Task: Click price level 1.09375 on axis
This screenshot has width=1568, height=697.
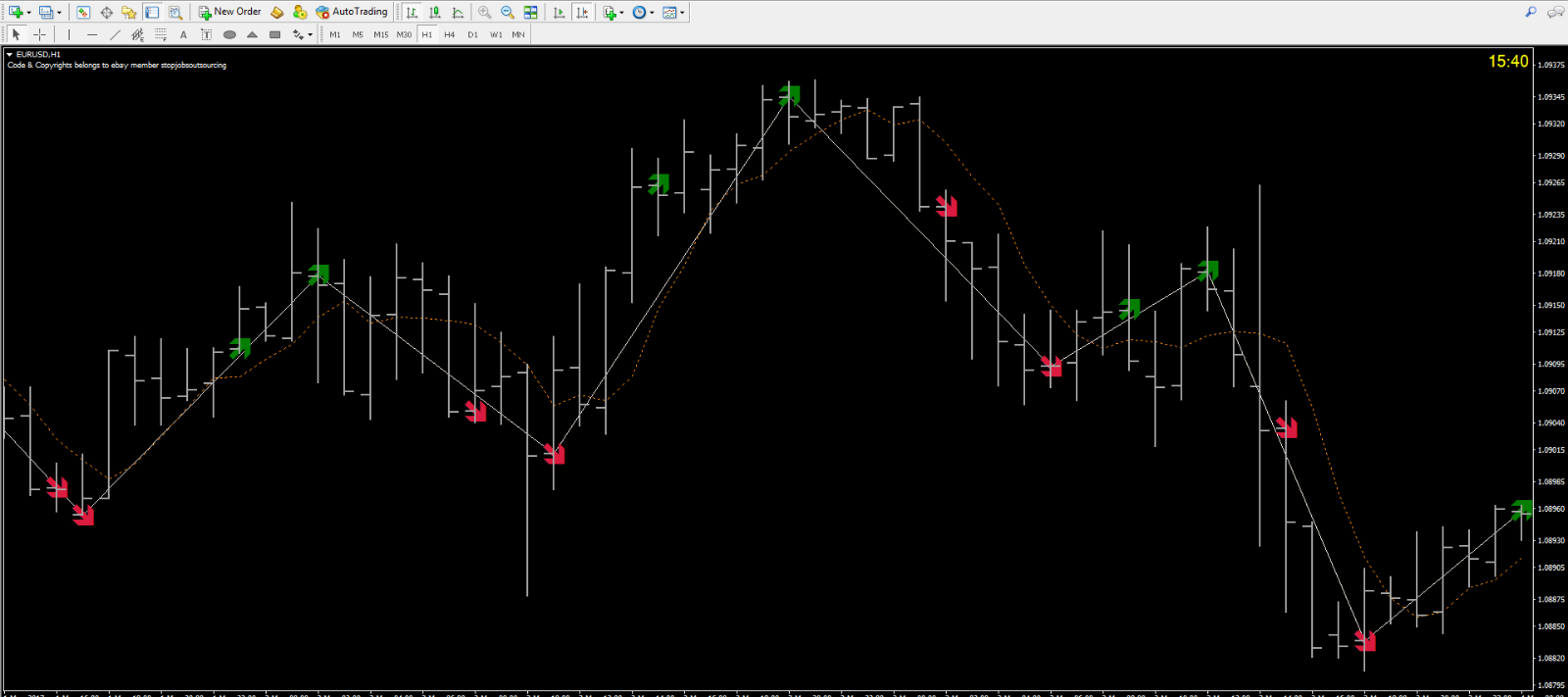Action: [x=1550, y=65]
